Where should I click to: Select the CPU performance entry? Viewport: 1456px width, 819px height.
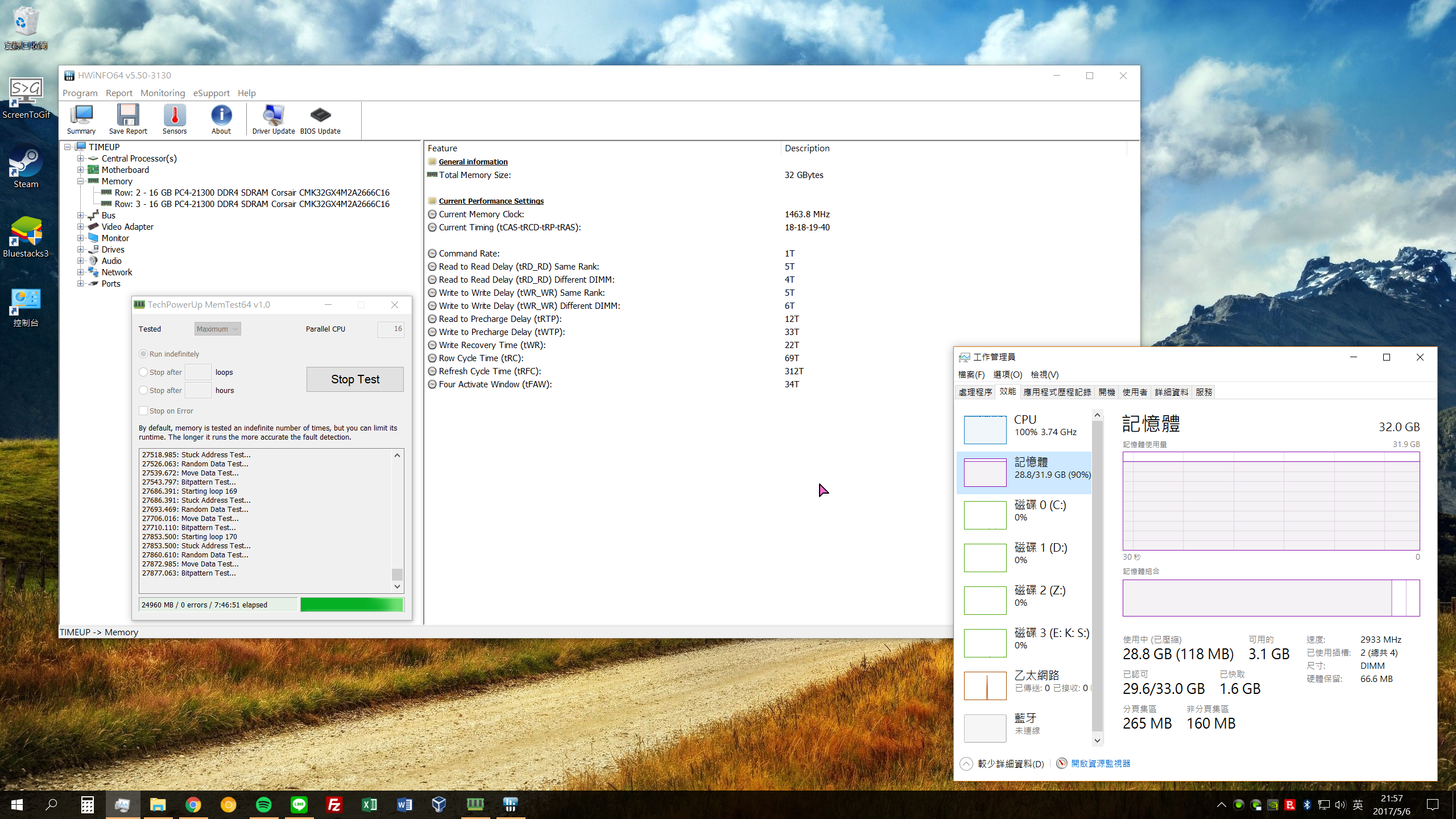(1024, 429)
